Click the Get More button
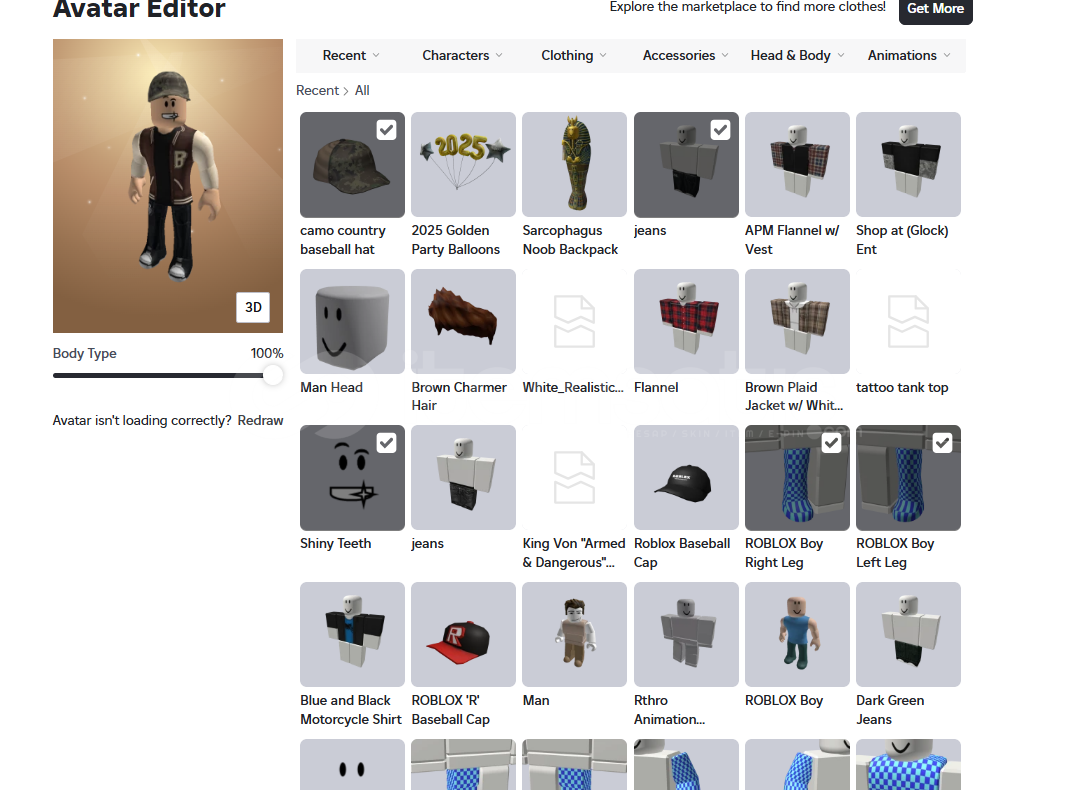The height and width of the screenshot is (790, 1091). click(x=935, y=9)
